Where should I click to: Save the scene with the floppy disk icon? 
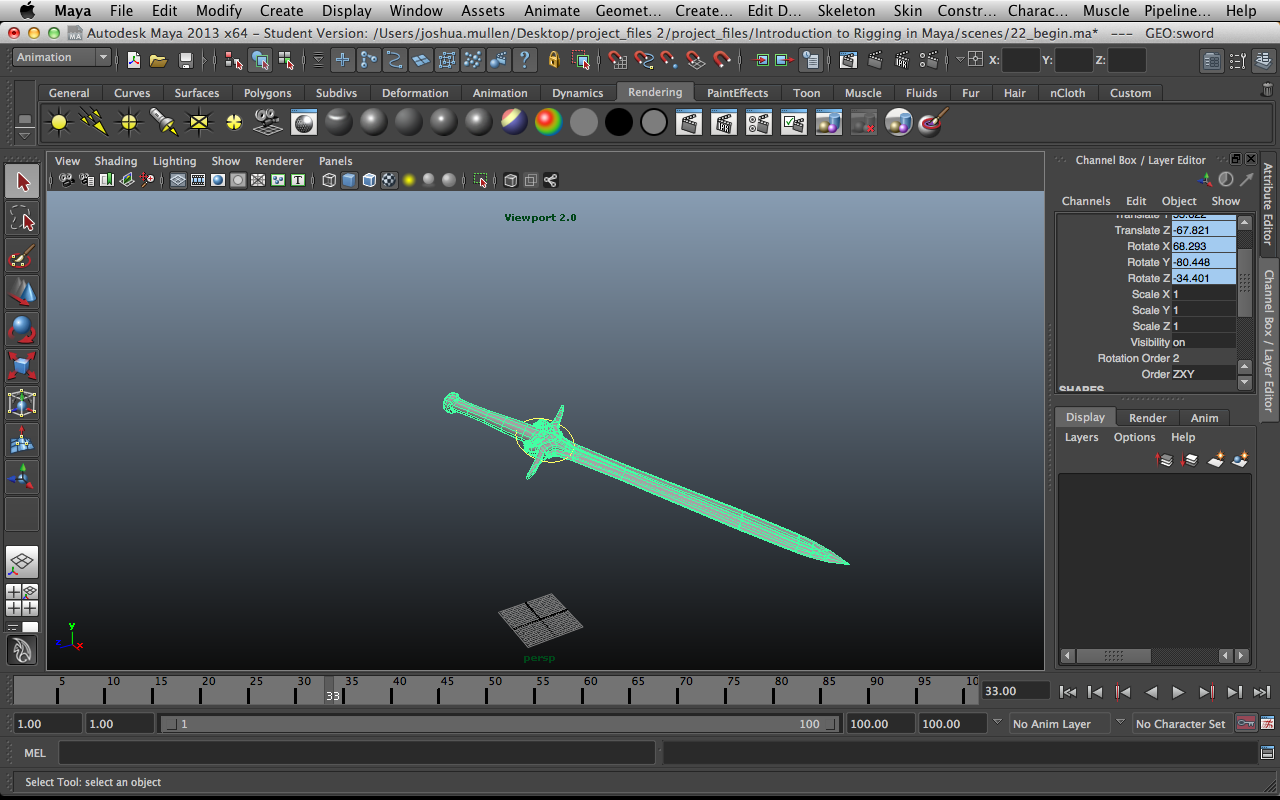click(185, 60)
